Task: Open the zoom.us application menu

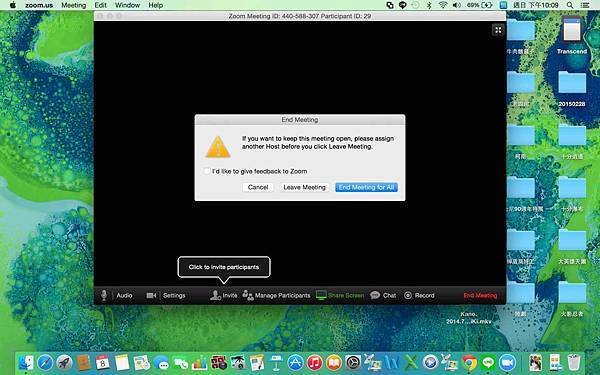Action: pyautogui.click(x=39, y=5)
